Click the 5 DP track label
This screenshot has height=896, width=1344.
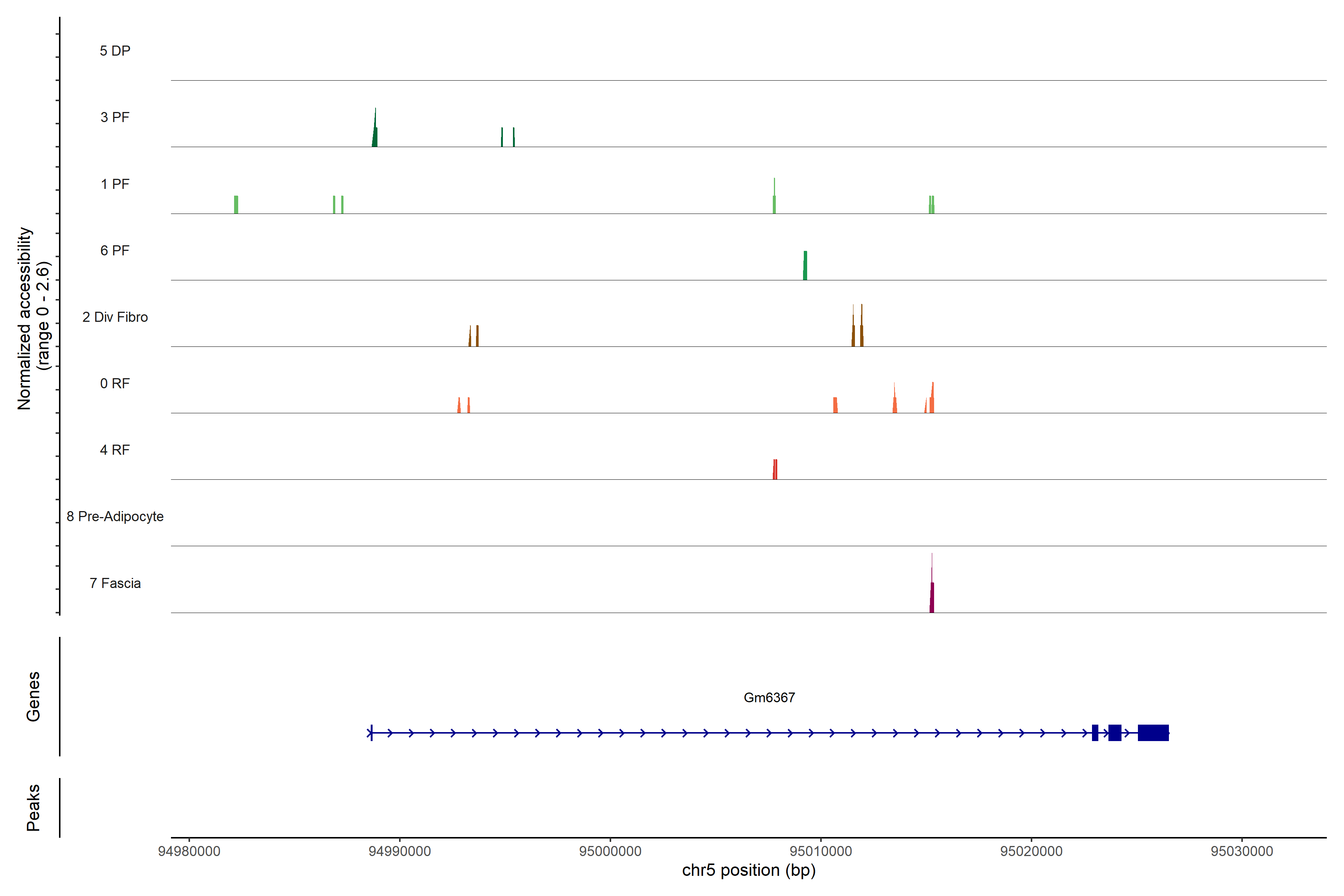pyautogui.click(x=115, y=51)
